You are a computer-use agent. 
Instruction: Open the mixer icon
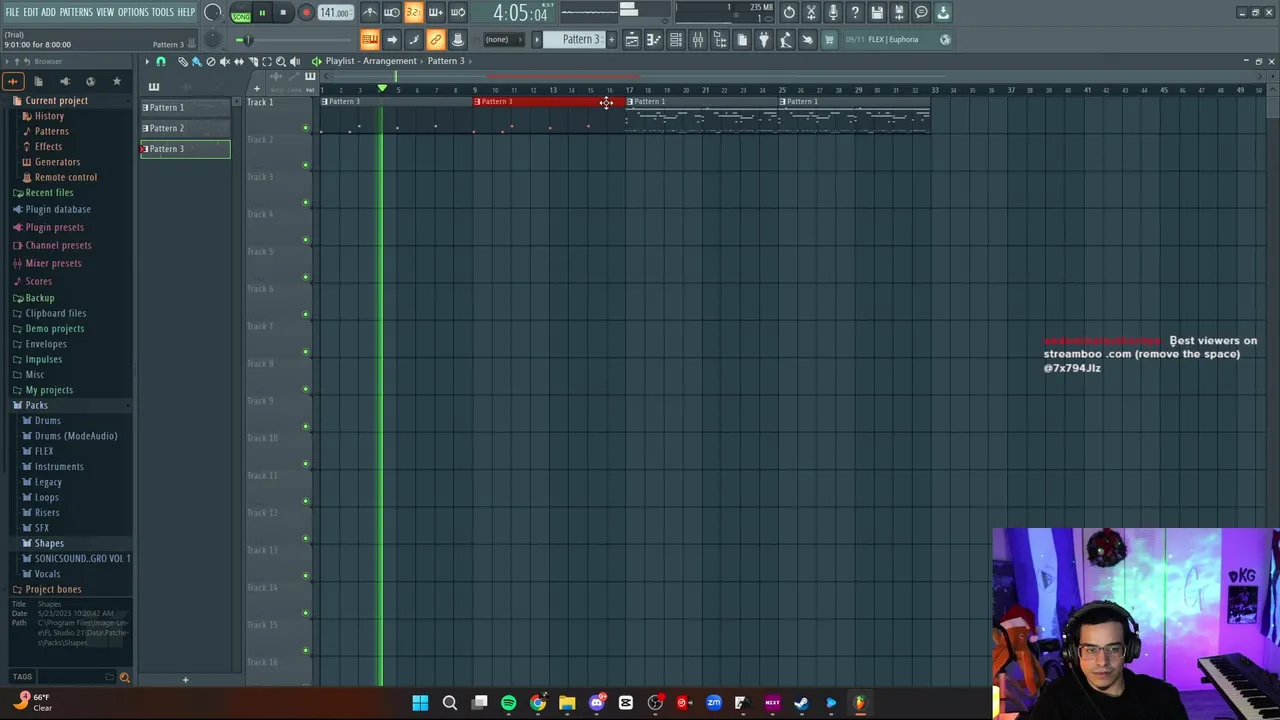pos(698,40)
